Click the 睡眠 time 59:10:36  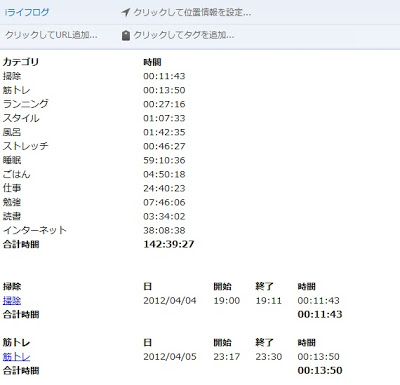pyautogui.click(x=164, y=160)
